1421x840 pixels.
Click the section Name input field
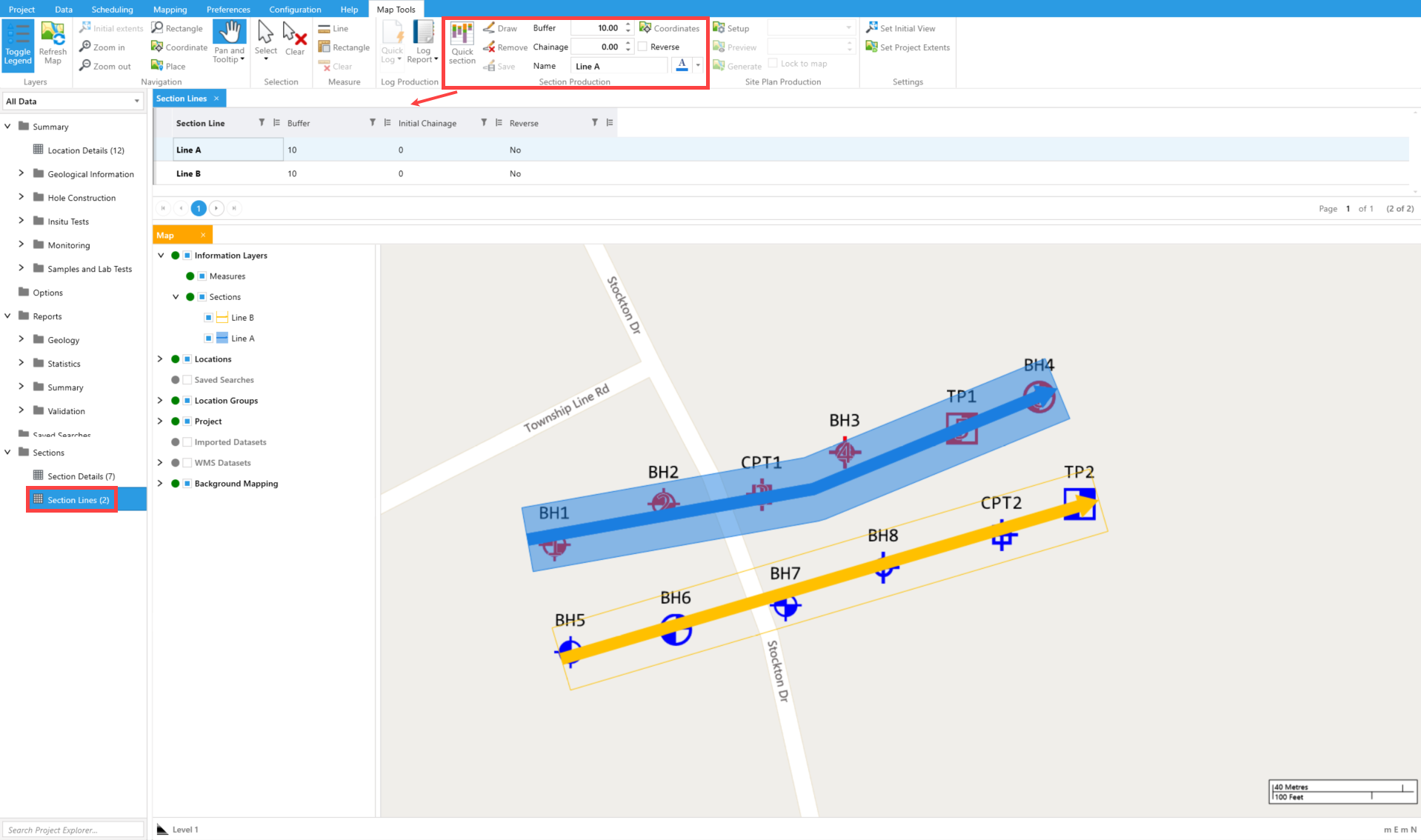619,66
